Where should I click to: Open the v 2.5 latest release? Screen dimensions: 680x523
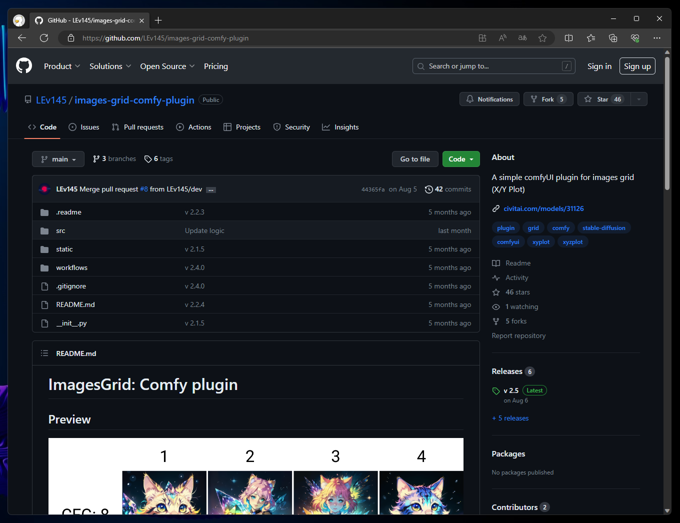pos(511,390)
